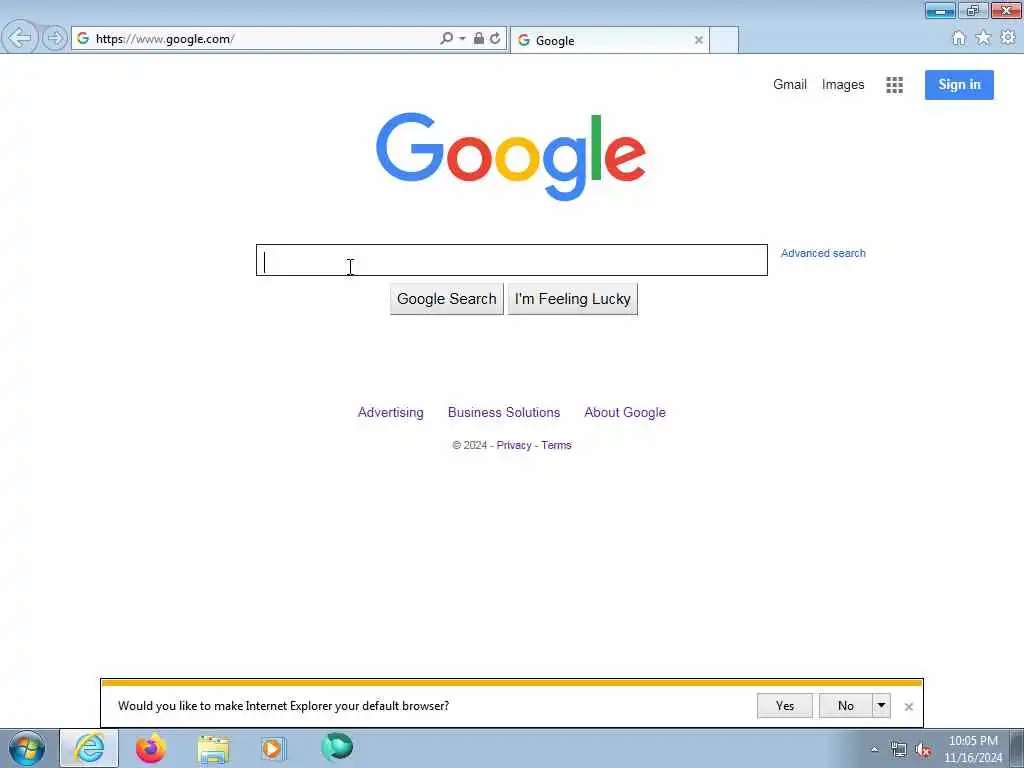1024x768 pixels.
Task: Click the Google logo
Action: point(511,157)
